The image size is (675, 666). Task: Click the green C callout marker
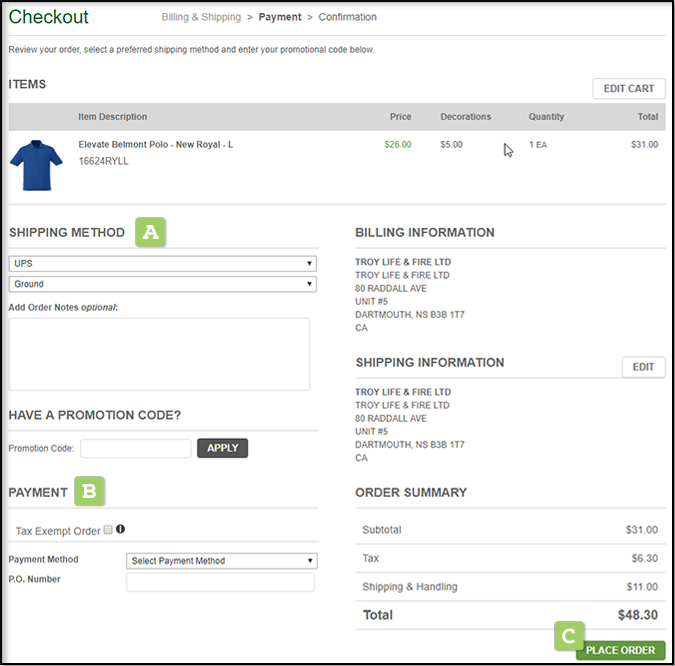(x=568, y=636)
